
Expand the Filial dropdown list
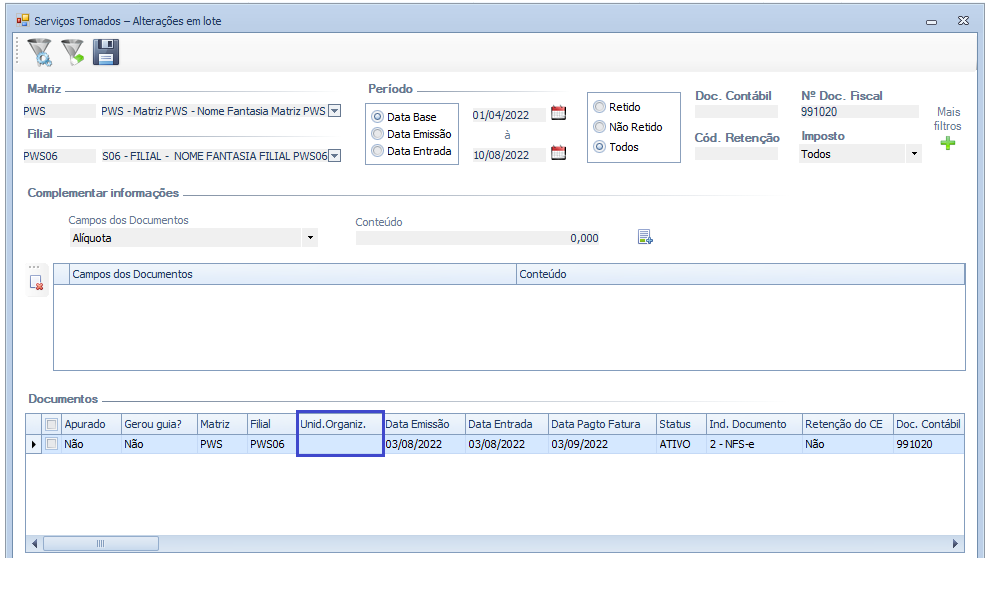(x=335, y=155)
